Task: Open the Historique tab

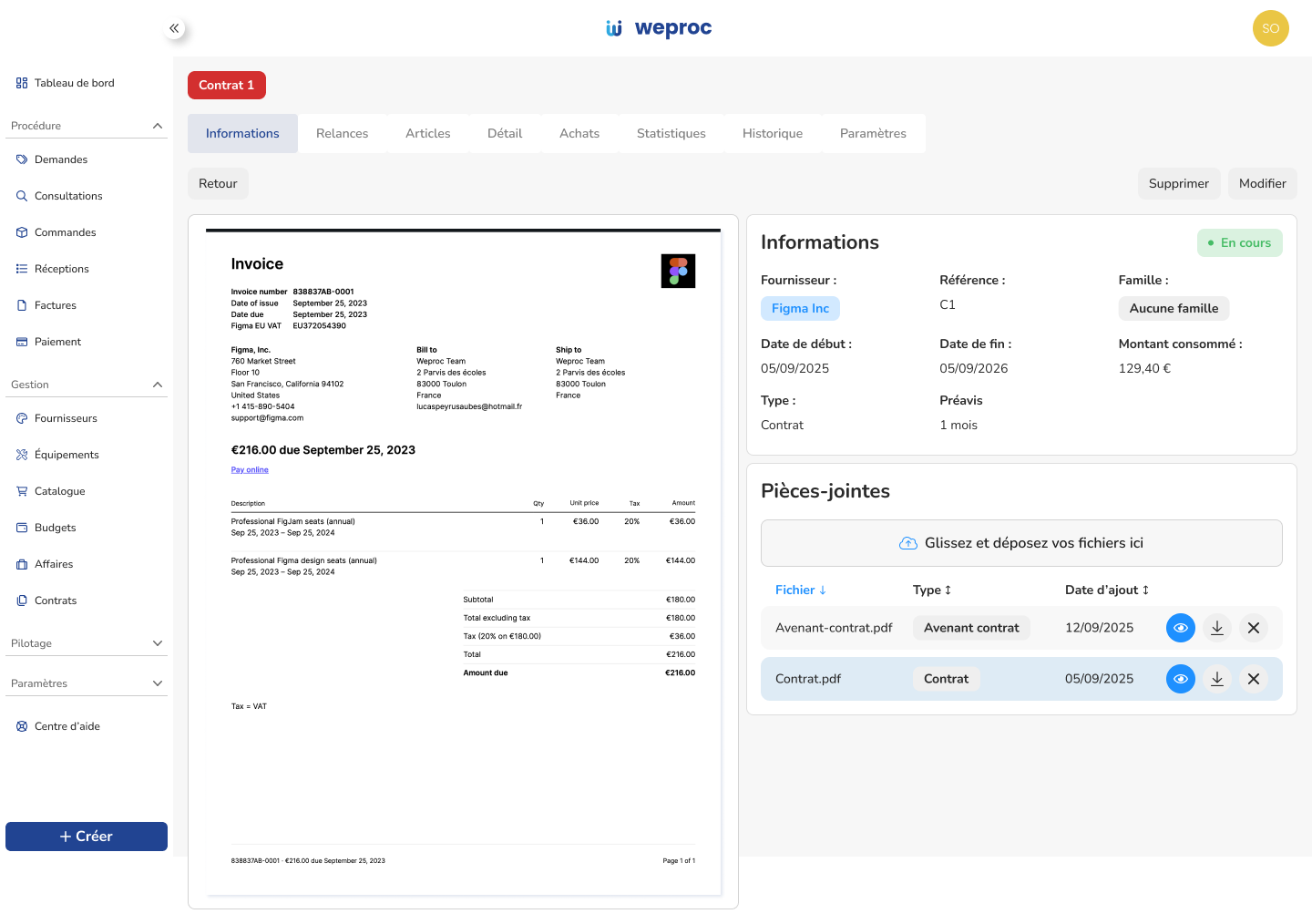Action: pos(772,133)
